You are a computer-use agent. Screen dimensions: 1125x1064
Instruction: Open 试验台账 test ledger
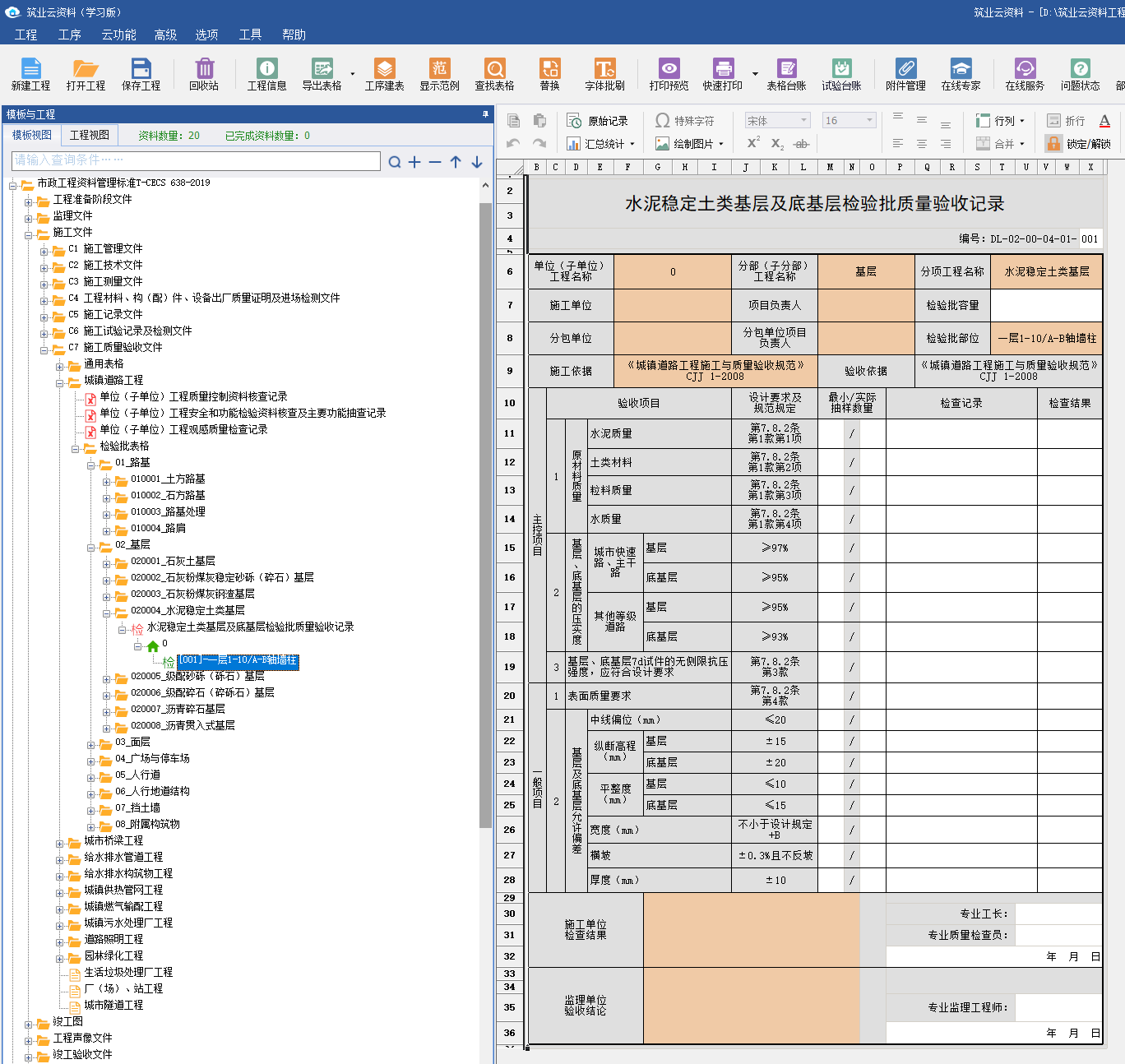(841, 74)
